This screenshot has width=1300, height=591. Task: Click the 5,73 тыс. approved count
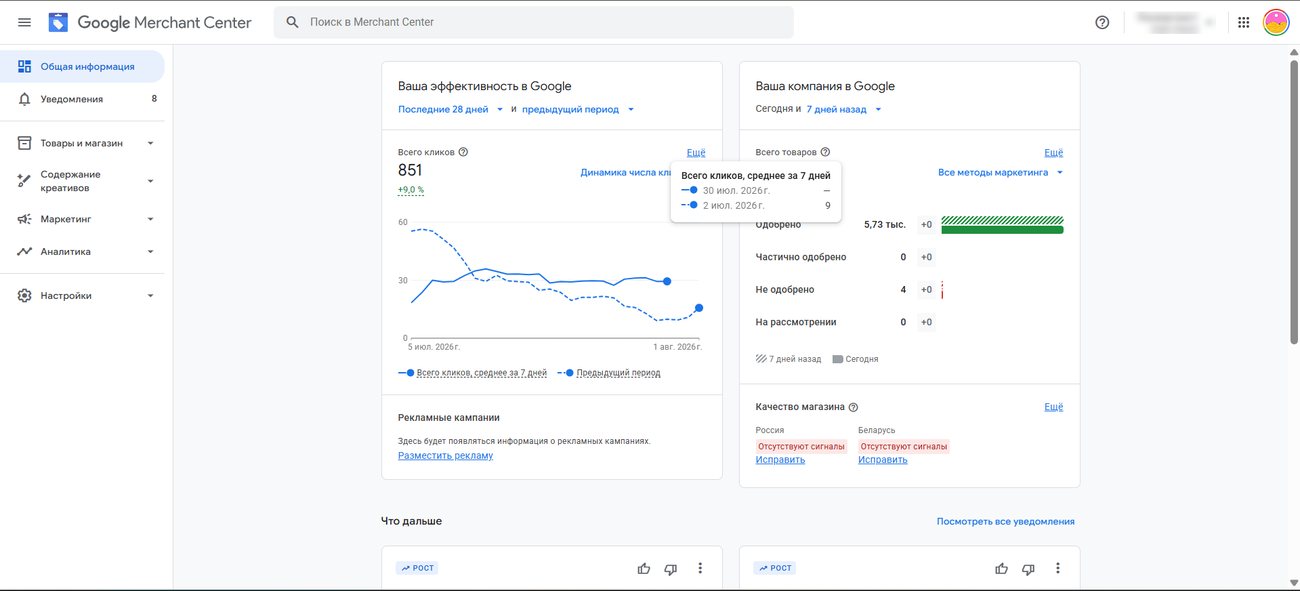[x=885, y=225]
